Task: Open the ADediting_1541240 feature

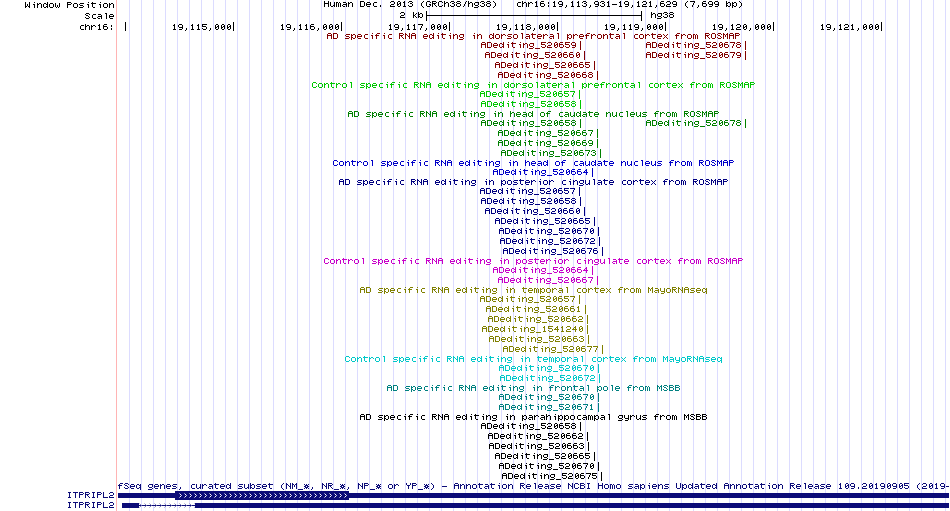Action: coord(533,329)
